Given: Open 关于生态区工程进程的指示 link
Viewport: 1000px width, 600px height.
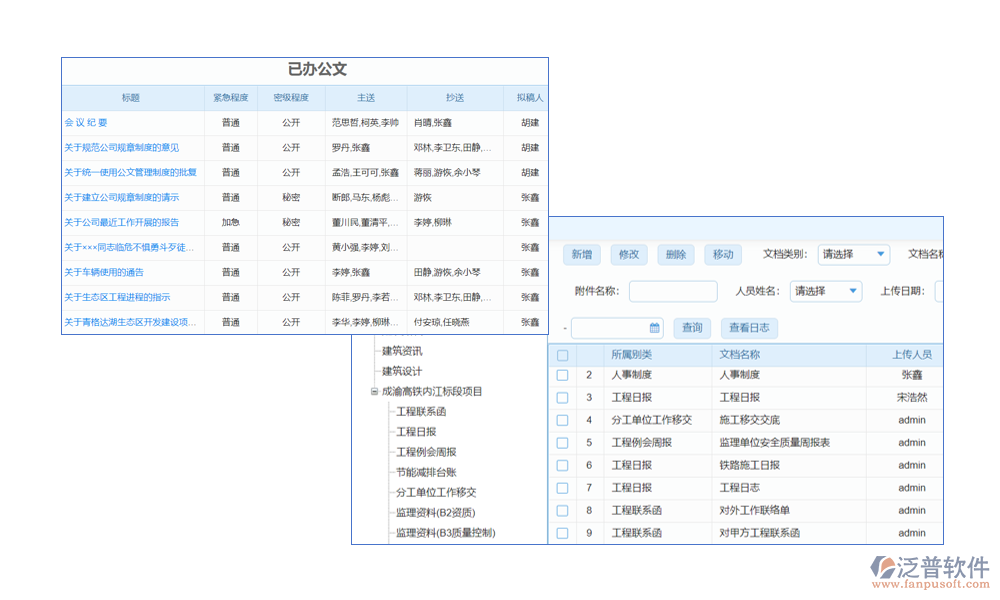Looking at the screenshot, I should point(117,296).
